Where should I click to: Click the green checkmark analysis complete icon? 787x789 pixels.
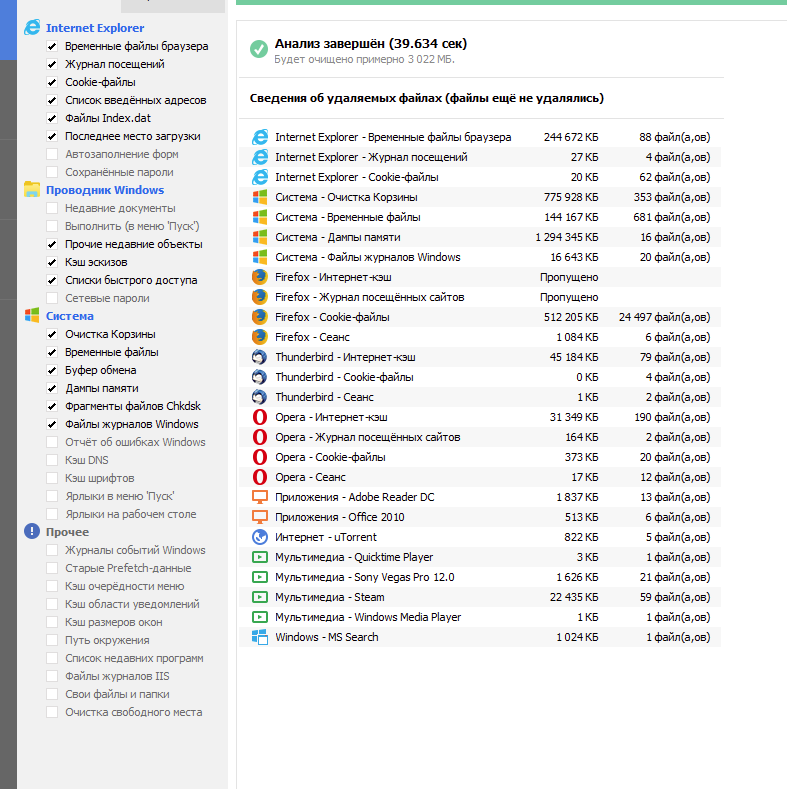tap(259, 49)
